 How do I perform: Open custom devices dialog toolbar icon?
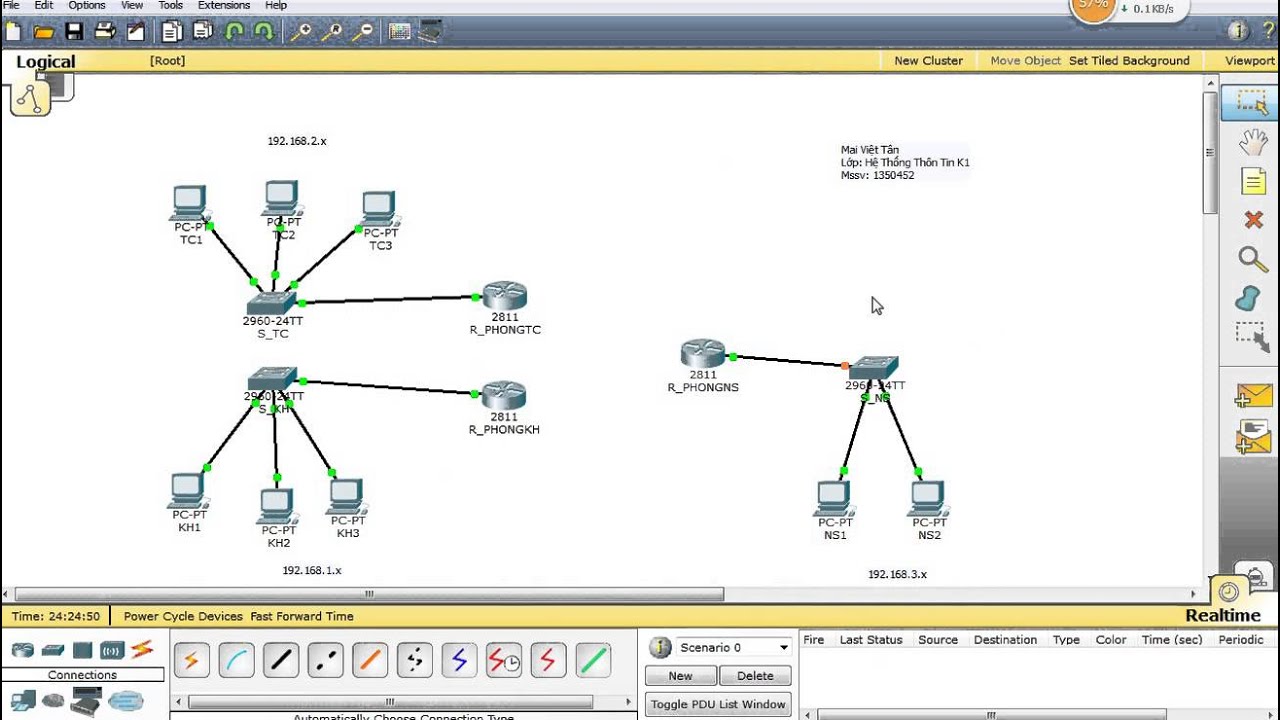pyautogui.click(x=430, y=32)
